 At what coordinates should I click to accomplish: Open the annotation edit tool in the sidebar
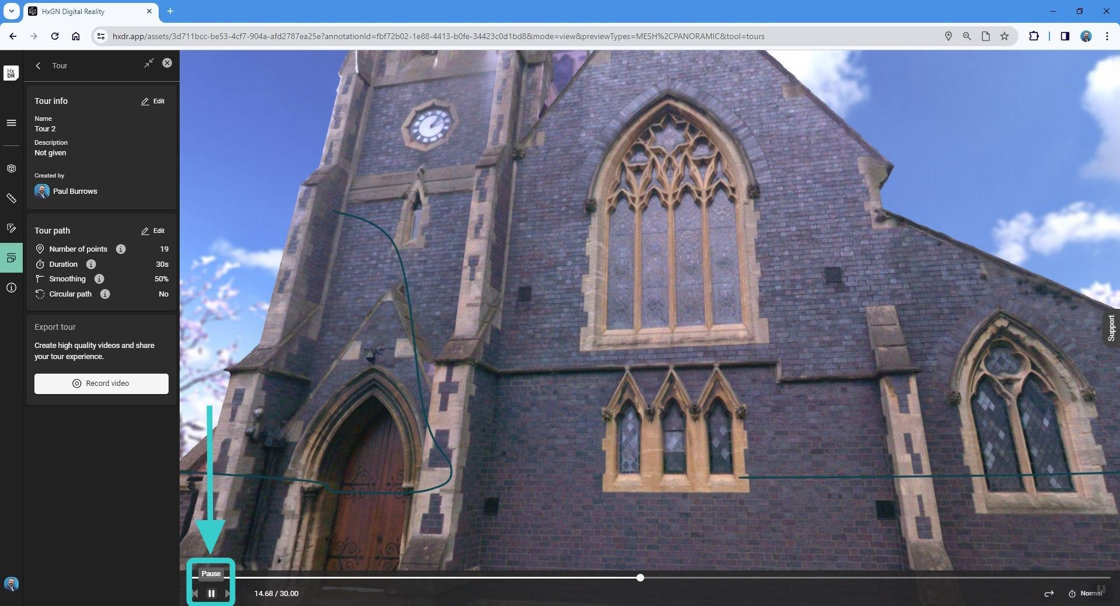click(x=11, y=228)
